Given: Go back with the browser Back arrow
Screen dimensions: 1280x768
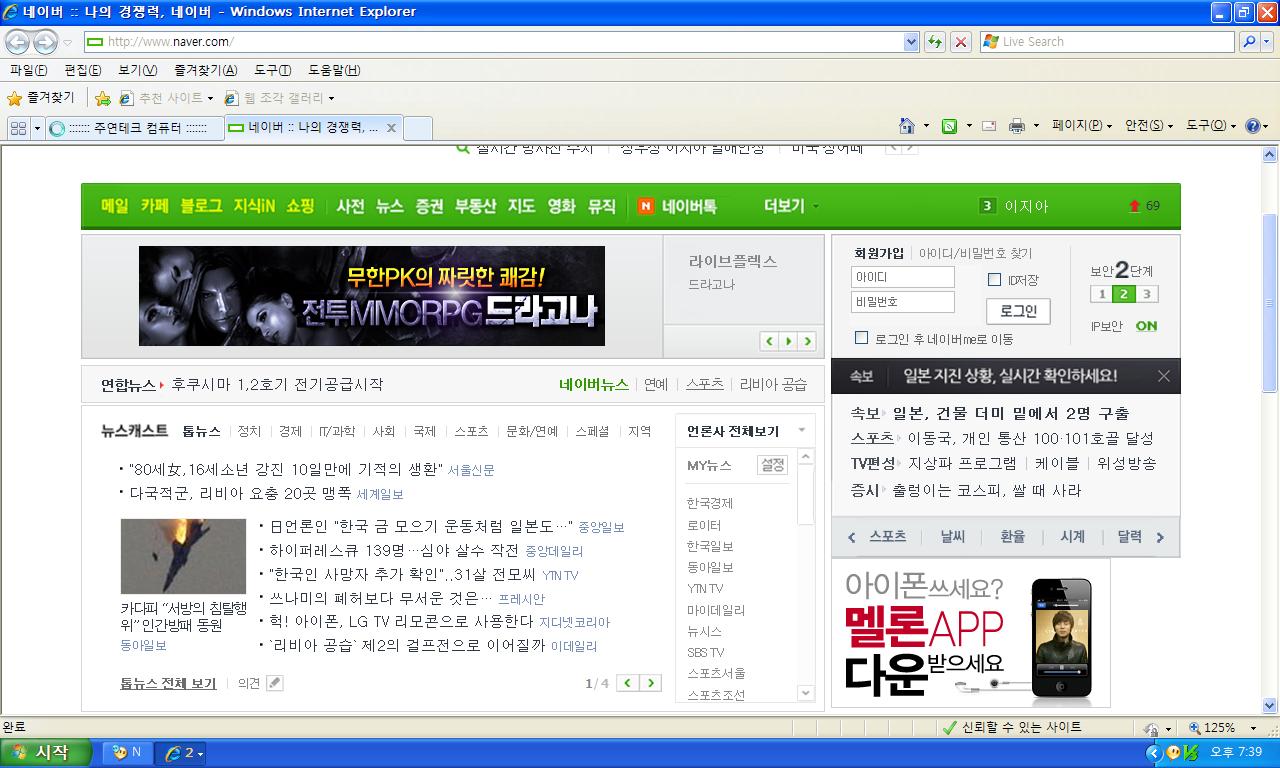Looking at the screenshot, I should [18, 42].
